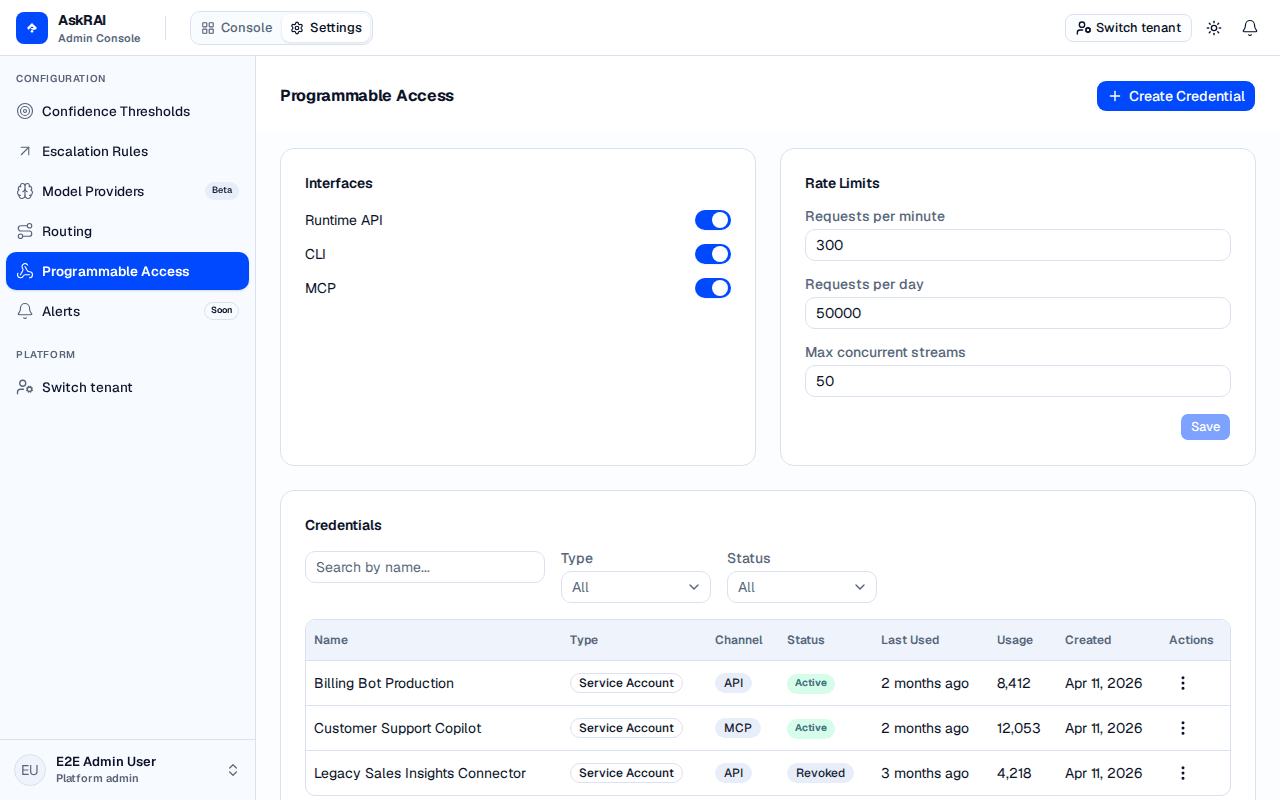
Task: Open the notifications bell icon
Action: click(x=1250, y=28)
